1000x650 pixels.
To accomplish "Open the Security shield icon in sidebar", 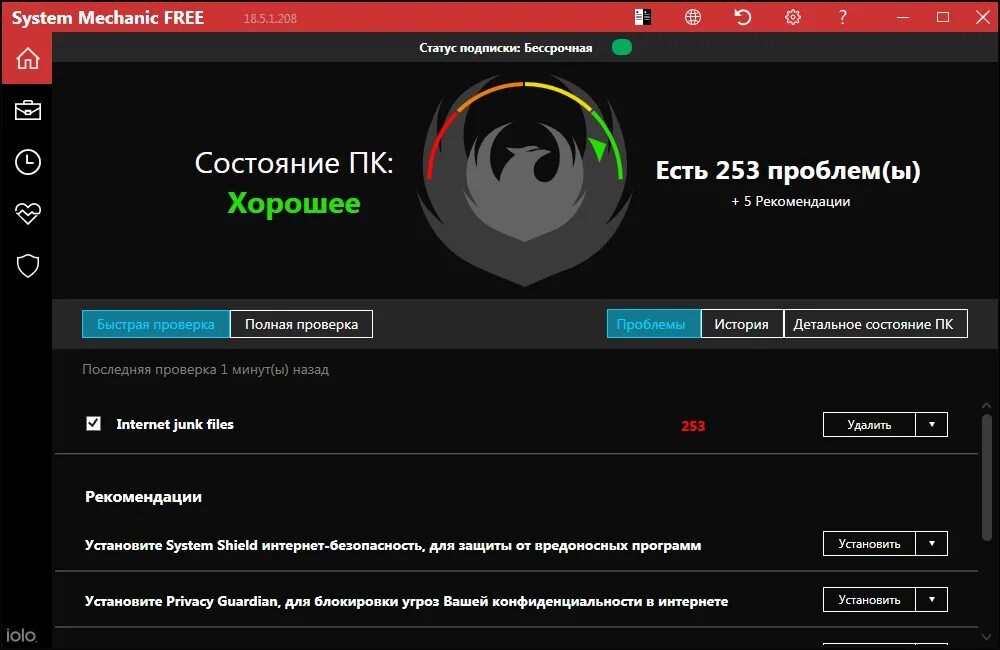I will coord(27,265).
